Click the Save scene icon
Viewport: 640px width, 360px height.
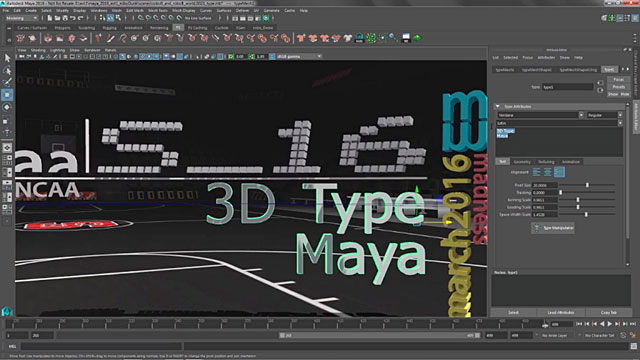point(65,18)
